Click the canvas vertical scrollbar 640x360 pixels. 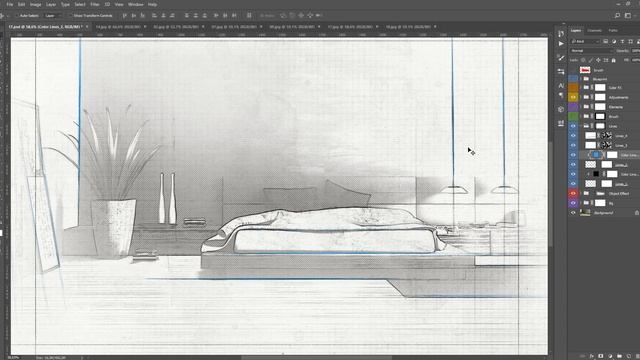click(550, 194)
